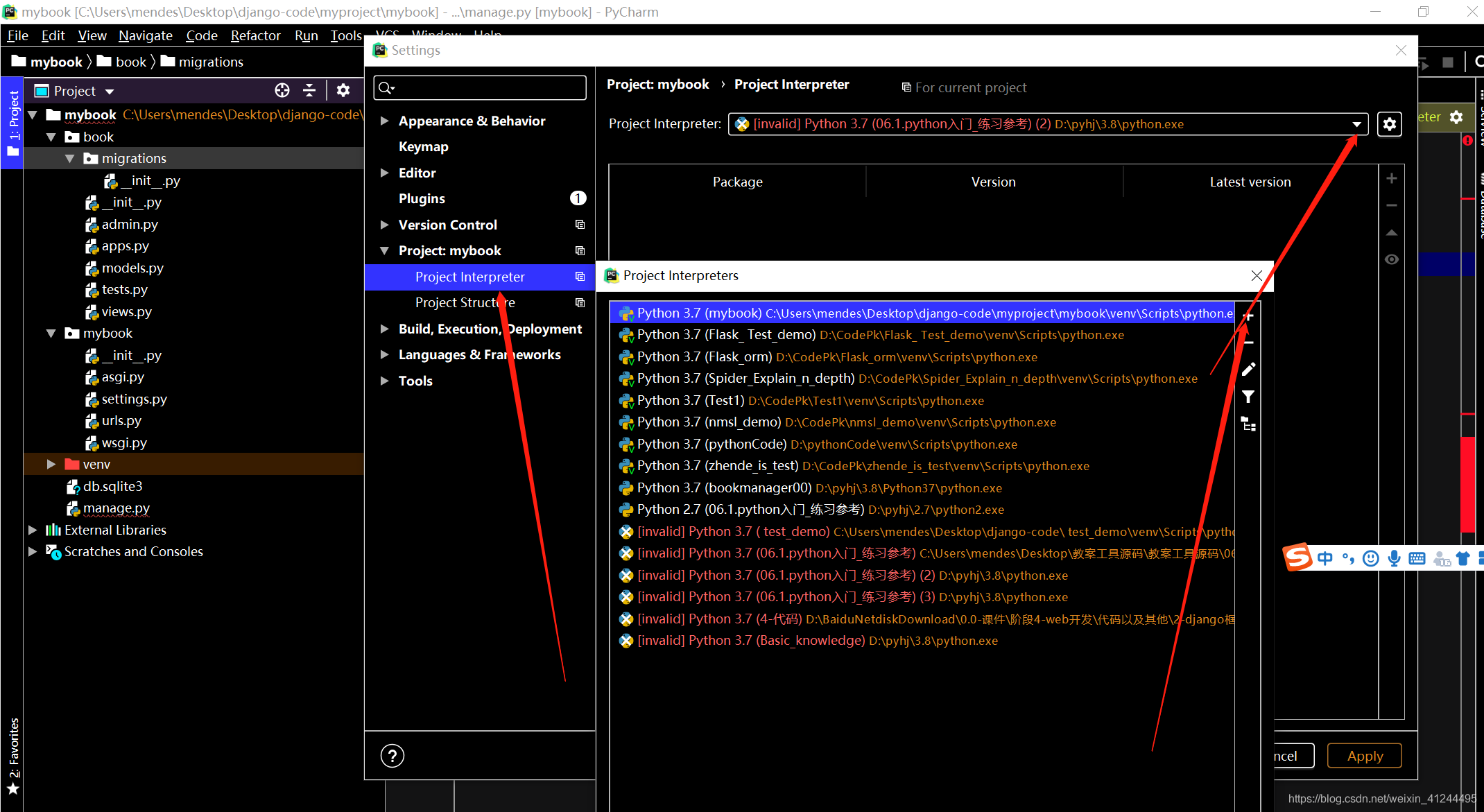Screen dimensions: 1484x812
Task: Click the help question mark button
Action: tap(392, 756)
